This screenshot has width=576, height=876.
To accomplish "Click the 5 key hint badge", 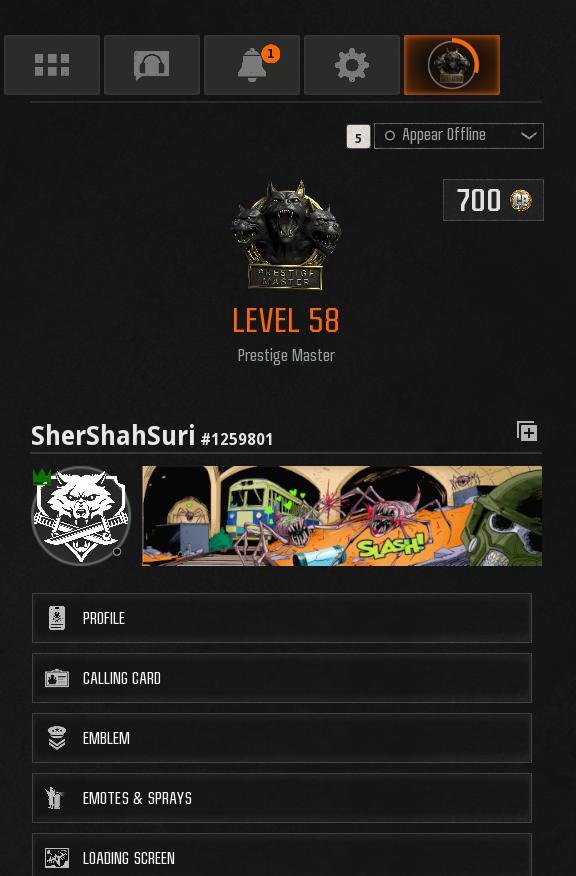I will [358, 137].
